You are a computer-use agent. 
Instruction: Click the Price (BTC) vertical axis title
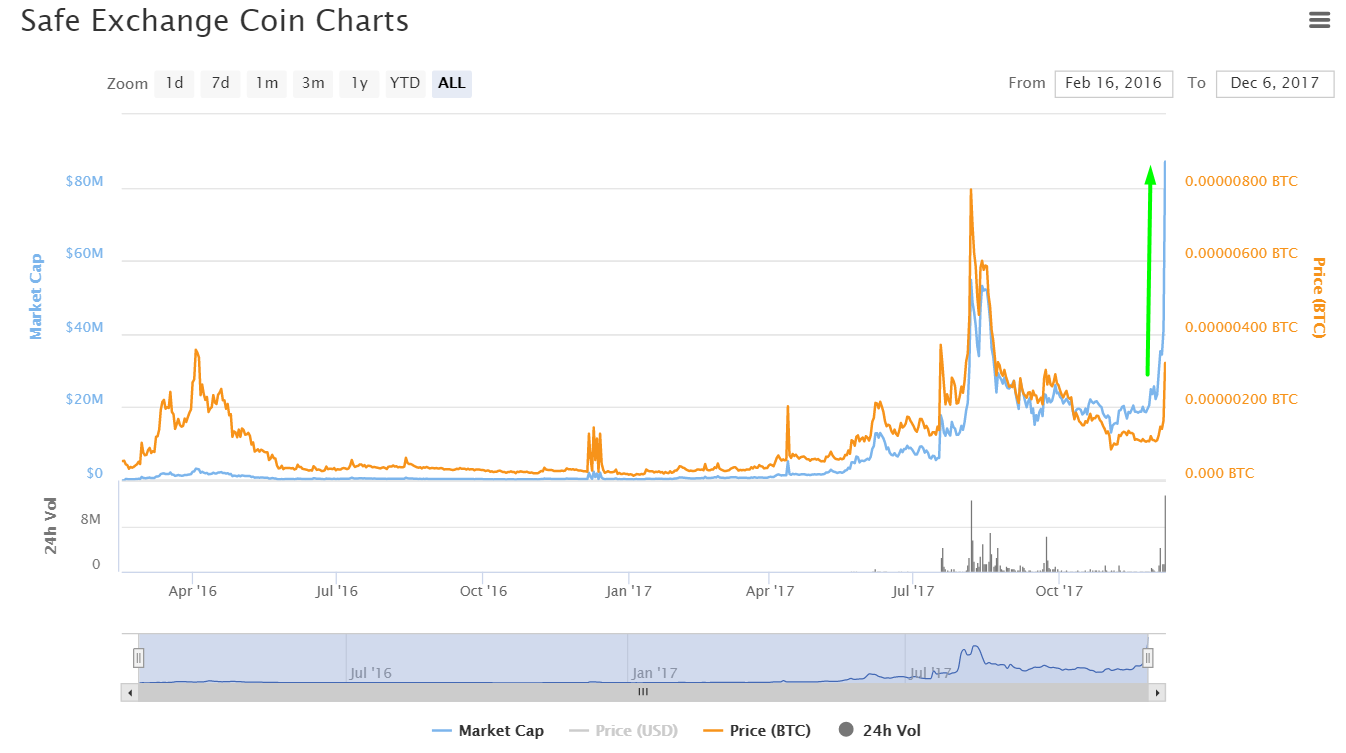point(1318,297)
